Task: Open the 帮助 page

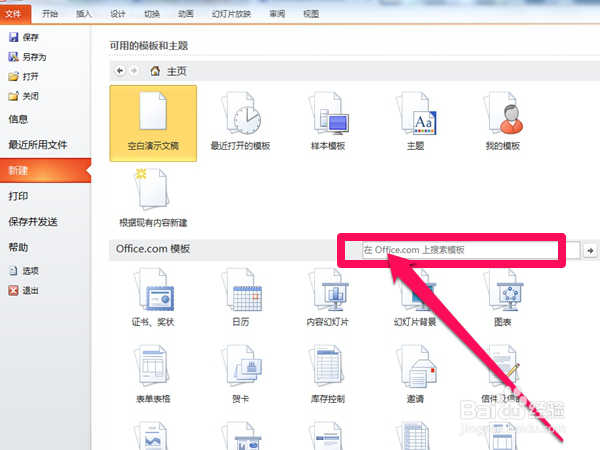Action: pyautogui.click(x=18, y=247)
